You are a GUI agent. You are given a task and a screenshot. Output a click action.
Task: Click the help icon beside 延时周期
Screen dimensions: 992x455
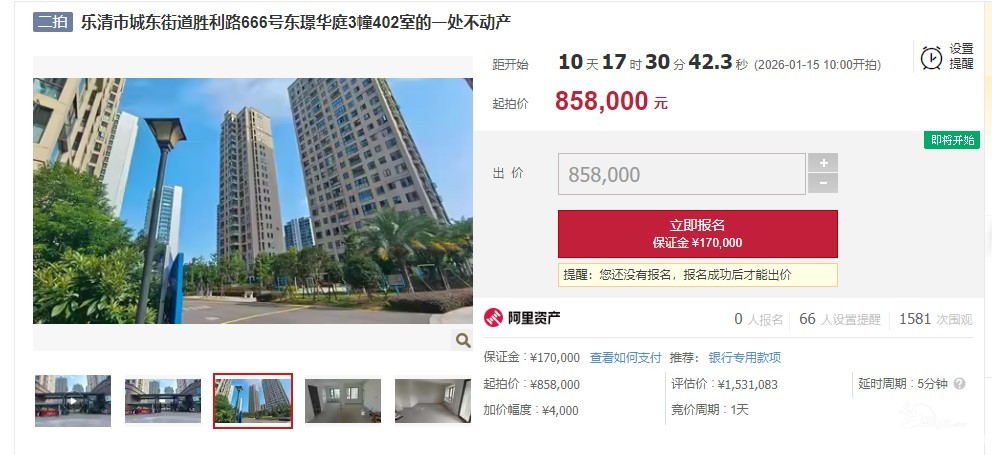[960, 383]
